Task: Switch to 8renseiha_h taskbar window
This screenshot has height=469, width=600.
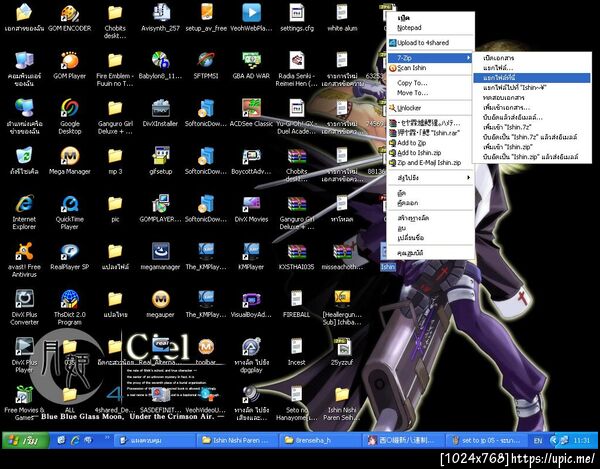Action: click(x=321, y=441)
